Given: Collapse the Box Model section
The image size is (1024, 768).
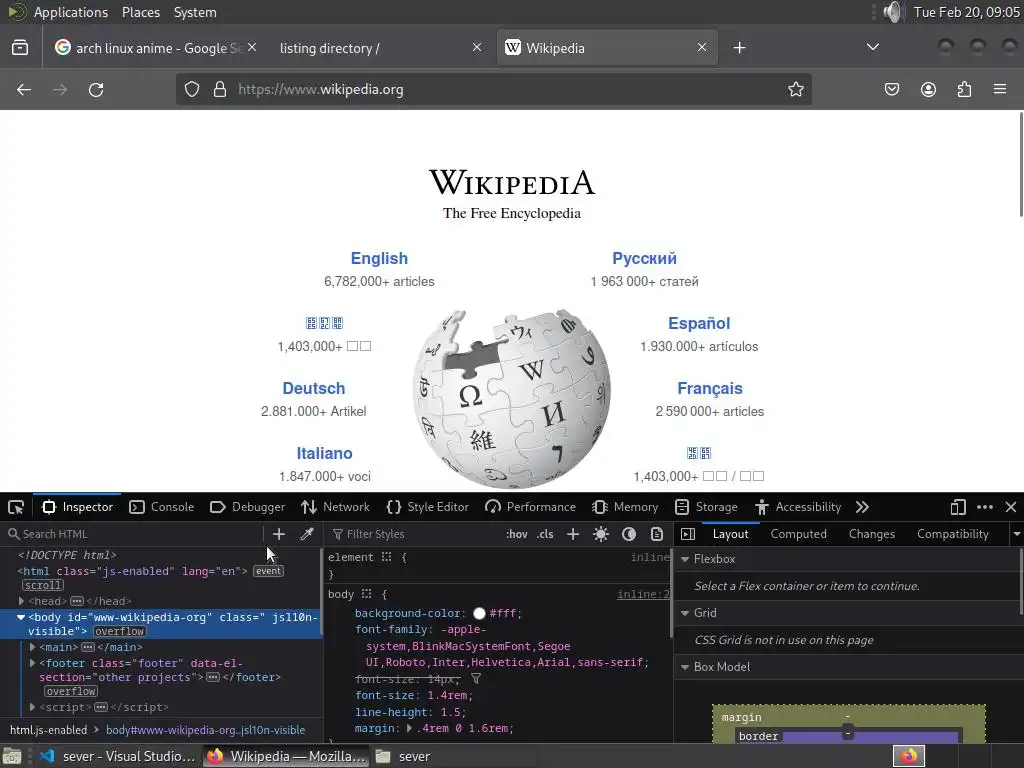Looking at the screenshot, I should click(685, 667).
